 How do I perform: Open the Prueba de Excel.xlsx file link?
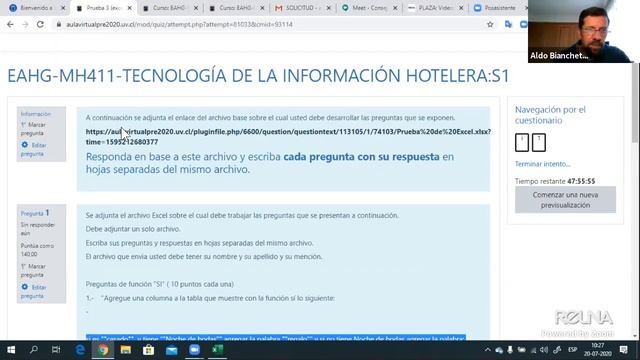(x=288, y=137)
